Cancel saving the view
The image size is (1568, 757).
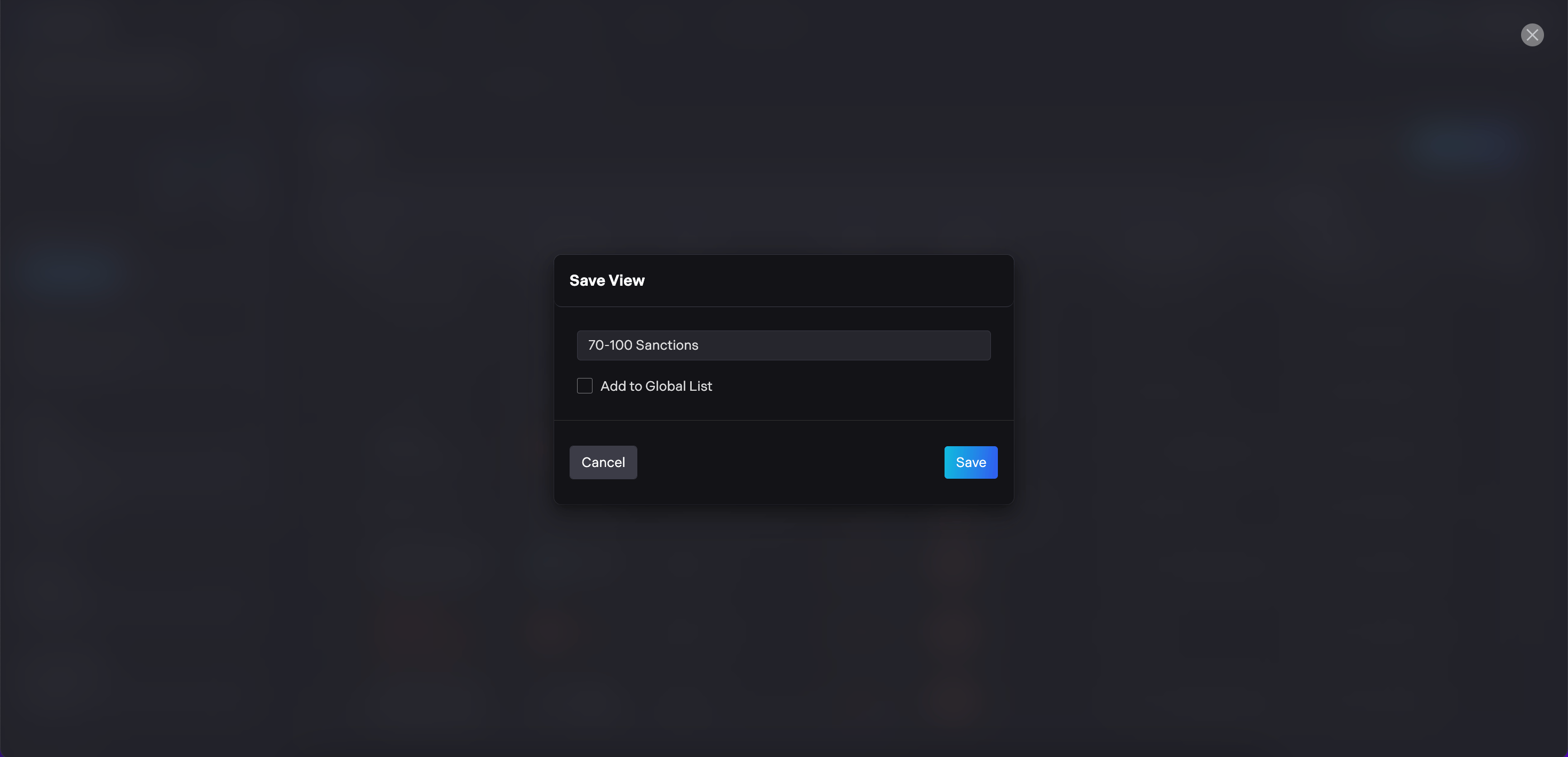[x=603, y=463]
